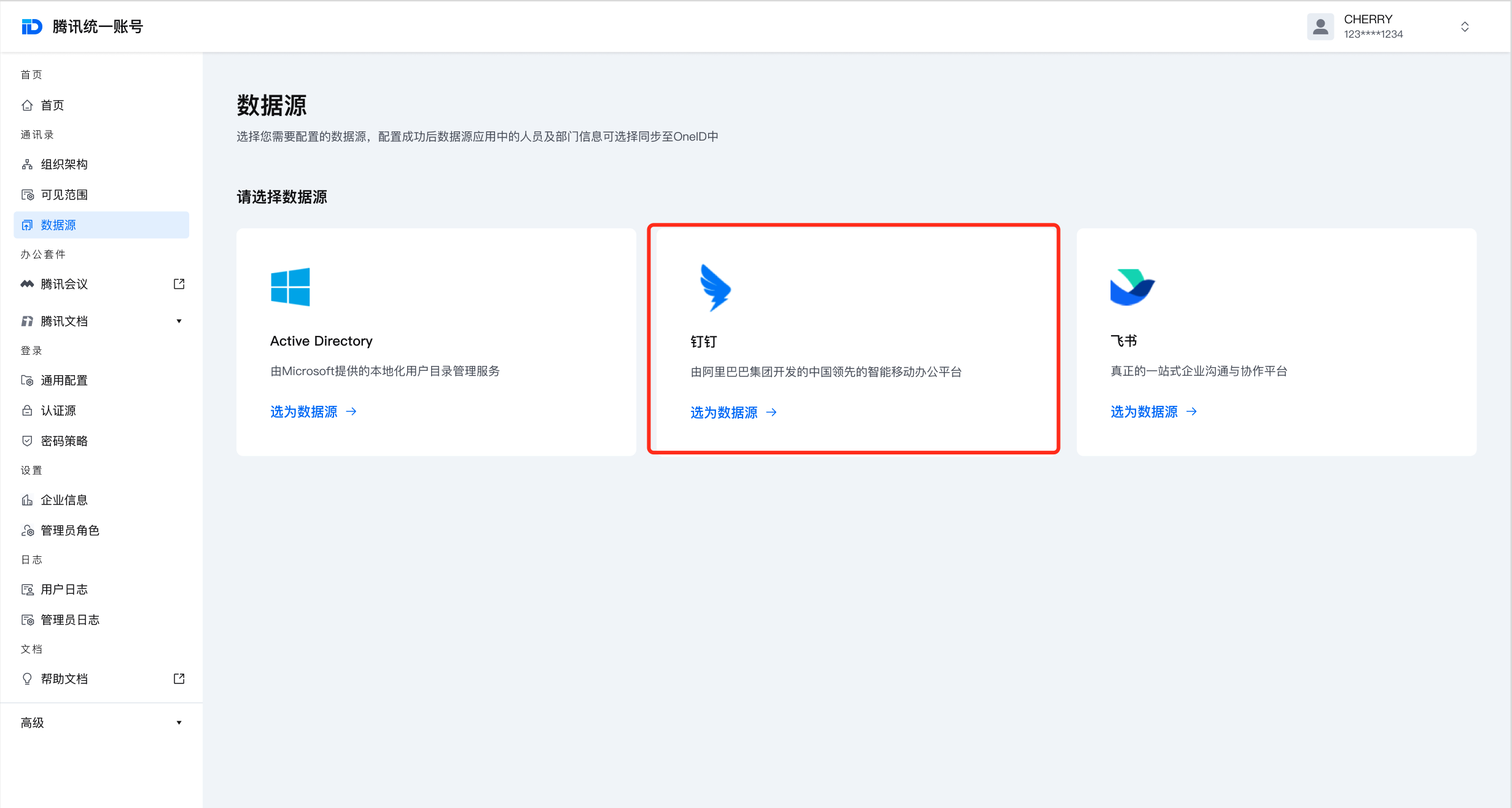
Task: Click the 钉钉 description text about 阿里巴巴
Action: (826, 371)
